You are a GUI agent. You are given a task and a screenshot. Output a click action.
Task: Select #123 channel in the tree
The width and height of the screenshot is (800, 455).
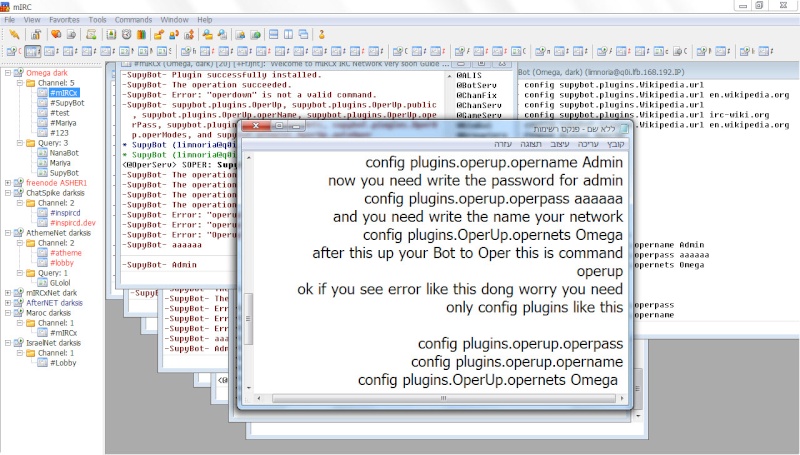[59, 133]
